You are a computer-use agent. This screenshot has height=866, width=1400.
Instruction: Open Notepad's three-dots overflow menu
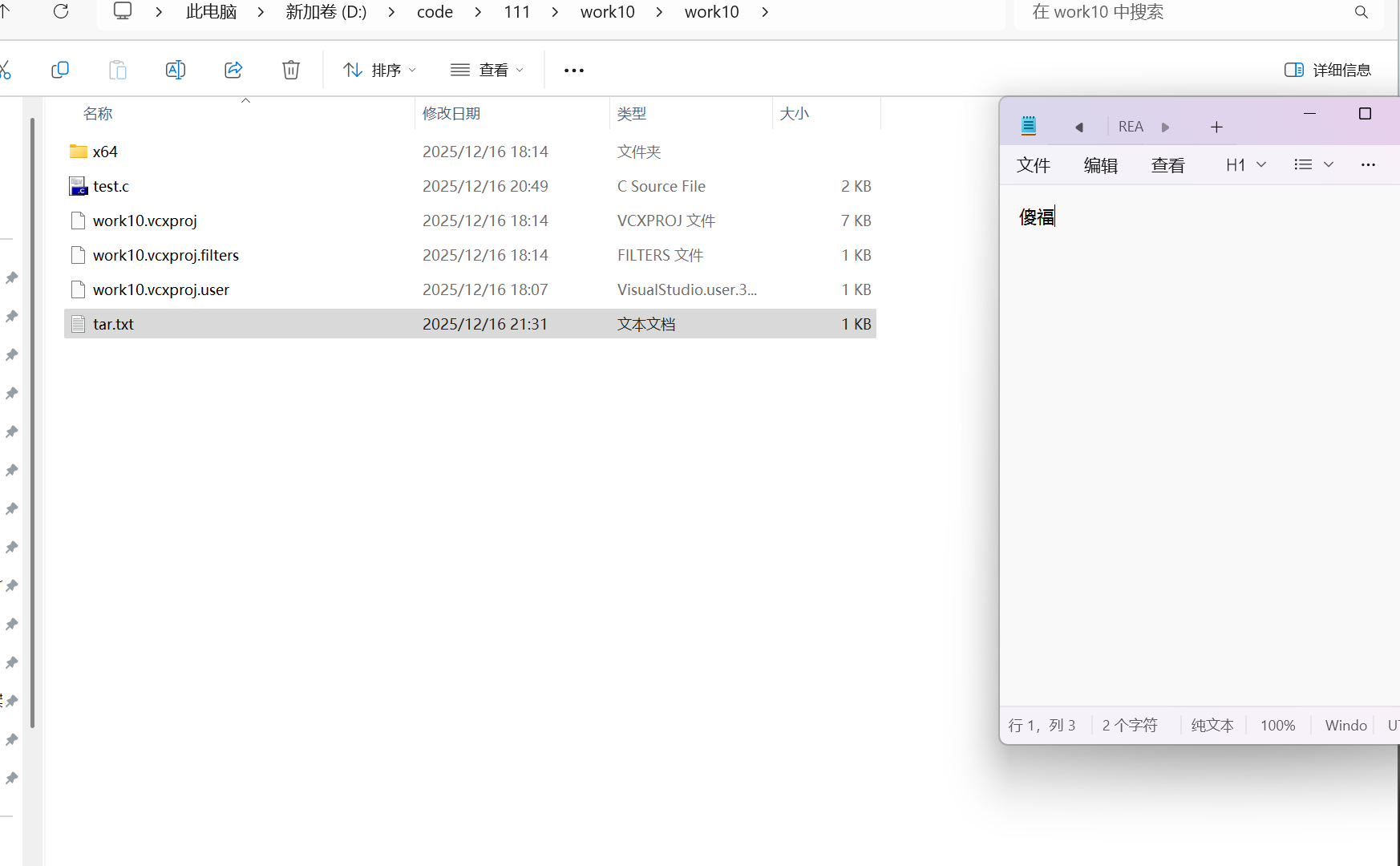[x=1368, y=164]
